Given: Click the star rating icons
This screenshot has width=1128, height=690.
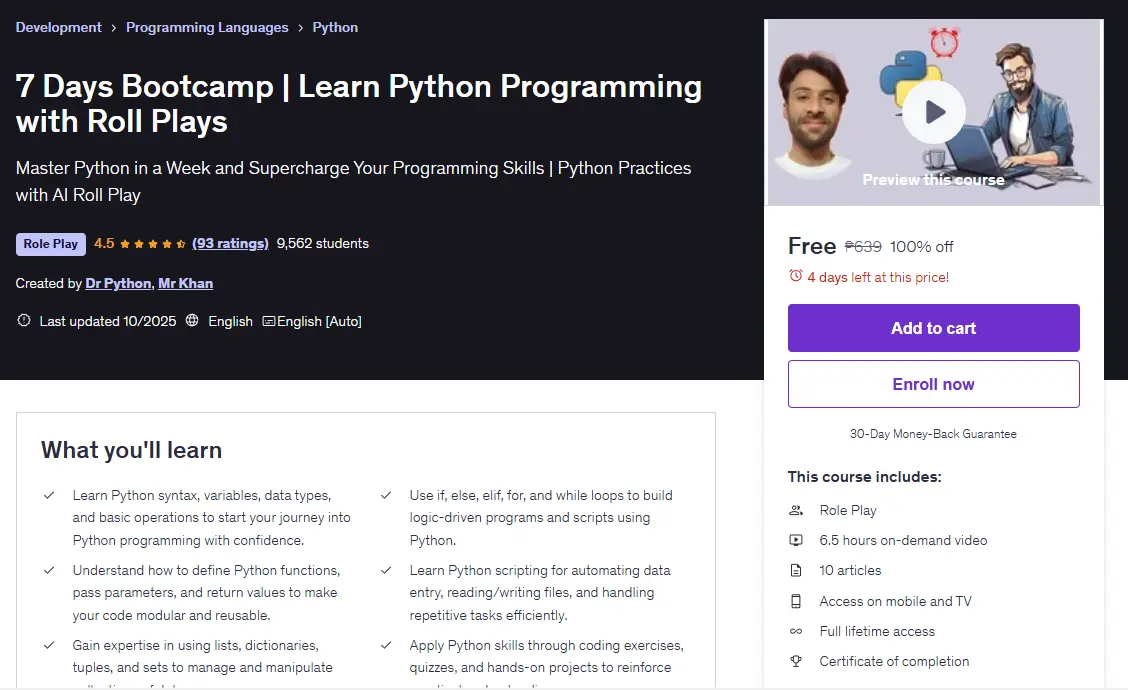Looking at the screenshot, I should (x=153, y=244).
